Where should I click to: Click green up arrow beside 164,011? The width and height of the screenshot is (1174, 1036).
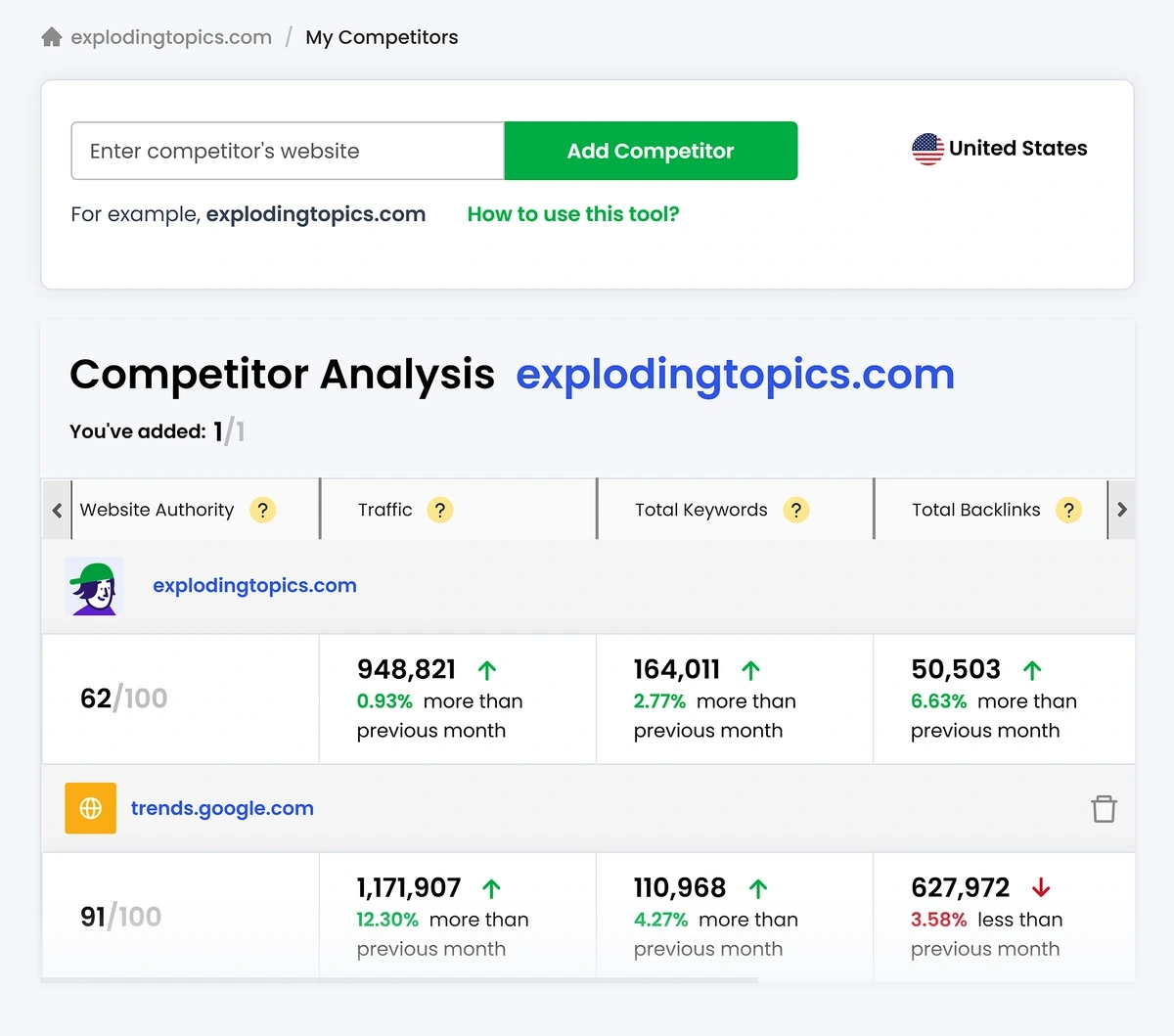[750, 670]
